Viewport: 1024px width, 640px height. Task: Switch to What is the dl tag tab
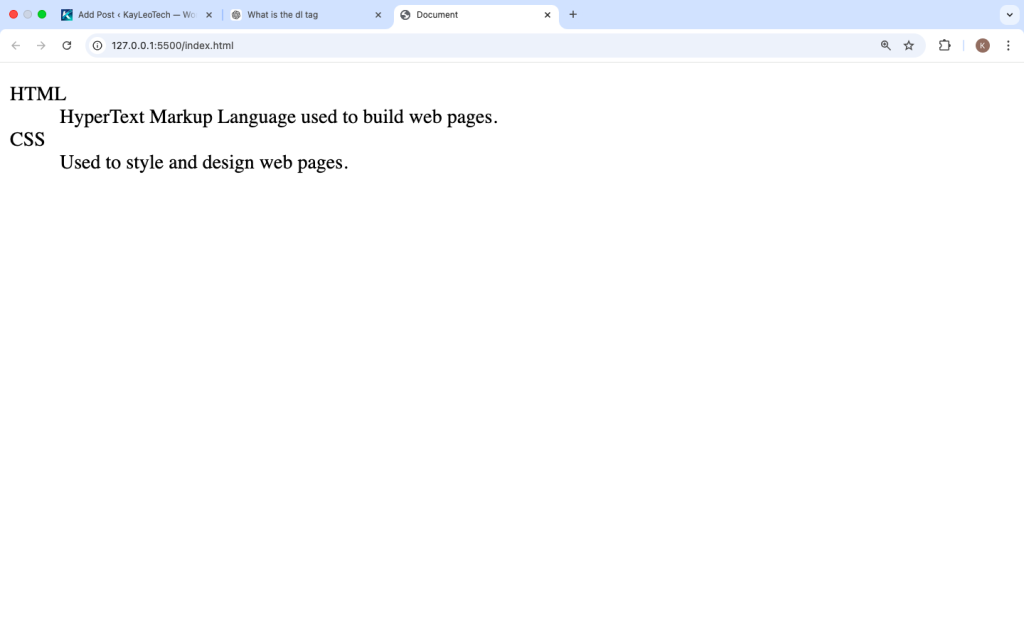(300, 15)
